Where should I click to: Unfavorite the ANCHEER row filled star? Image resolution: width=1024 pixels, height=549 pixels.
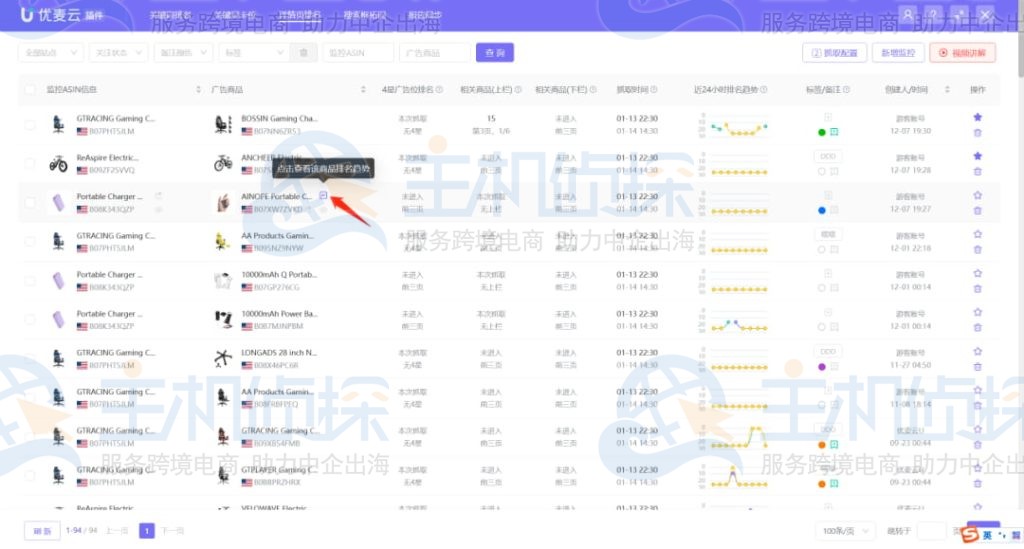[977, 156]
